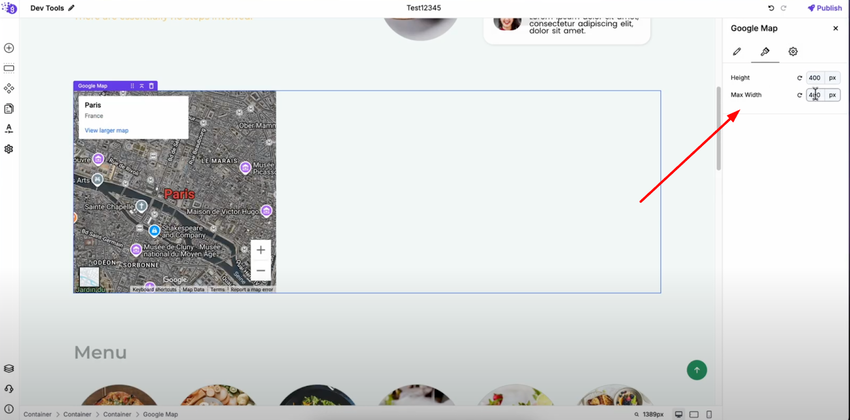Click the green scroll-to-top button

[x=697, y=370]
